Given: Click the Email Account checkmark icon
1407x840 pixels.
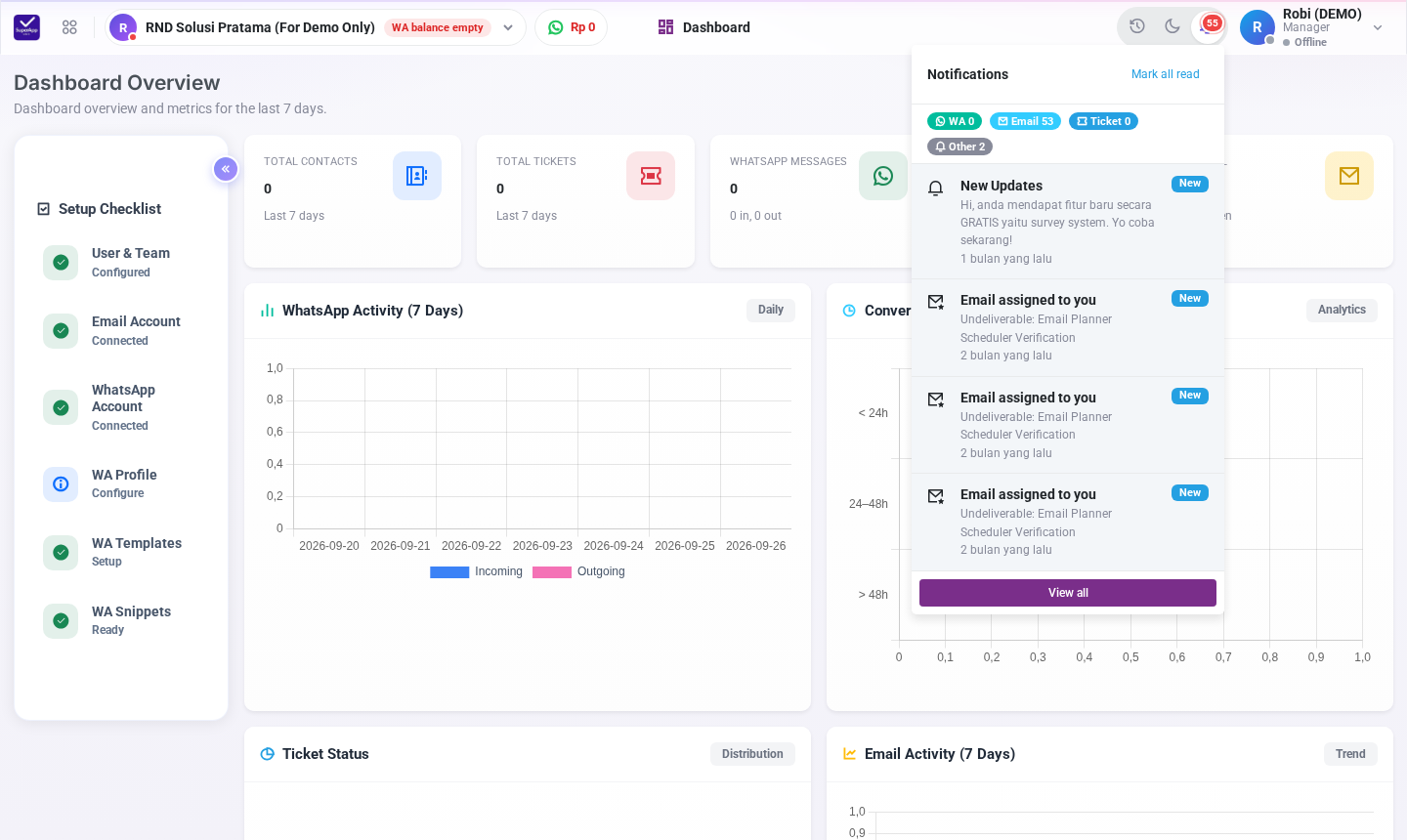Looking at the screenshot, I should pos(61,330).
